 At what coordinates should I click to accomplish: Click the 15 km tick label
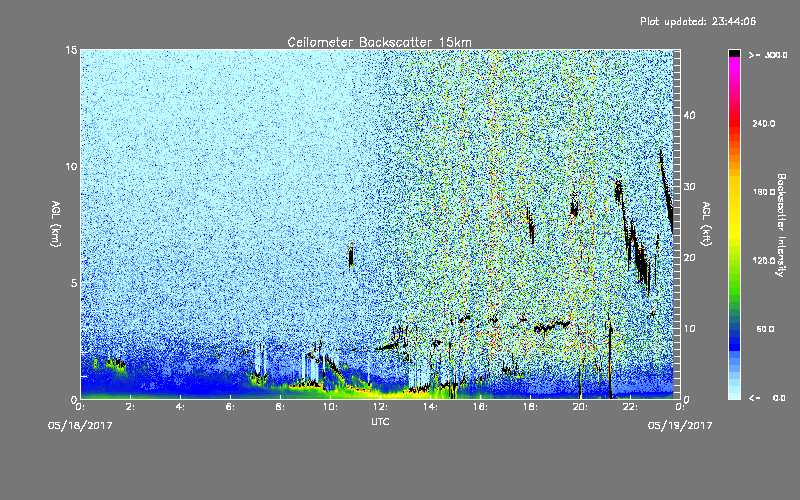71,50
